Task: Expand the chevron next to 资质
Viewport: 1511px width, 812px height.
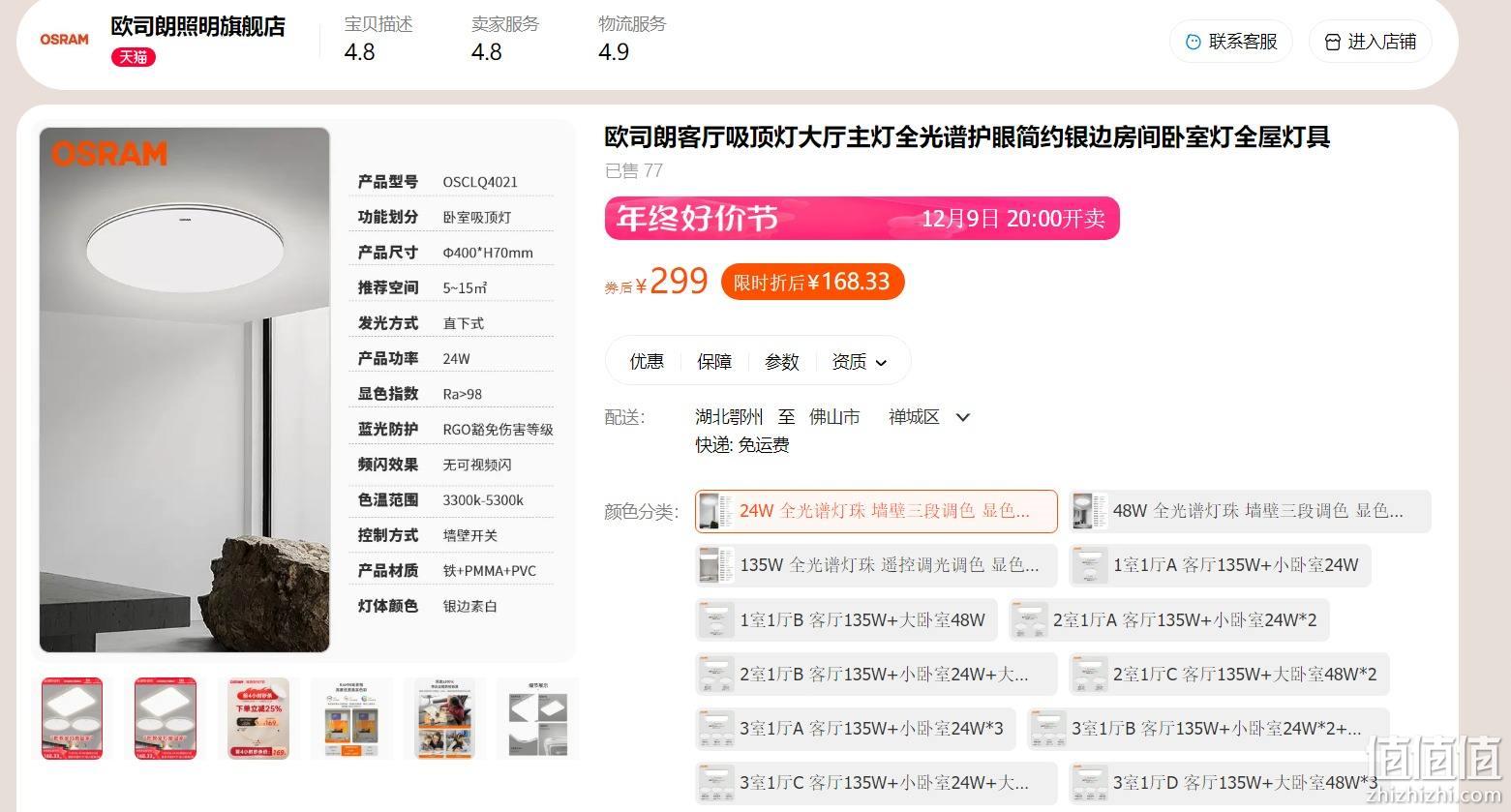Action: pos(881,363)
